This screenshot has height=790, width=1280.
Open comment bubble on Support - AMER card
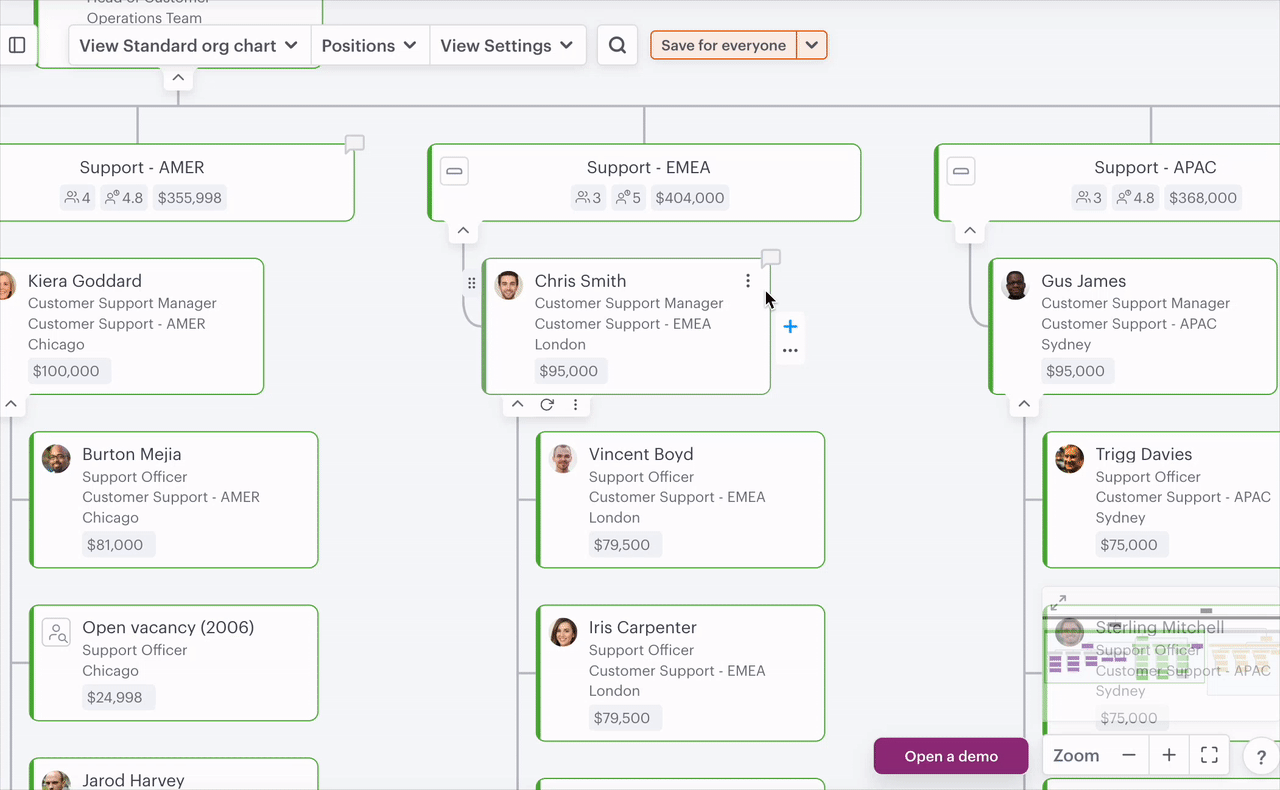point(354,144)
